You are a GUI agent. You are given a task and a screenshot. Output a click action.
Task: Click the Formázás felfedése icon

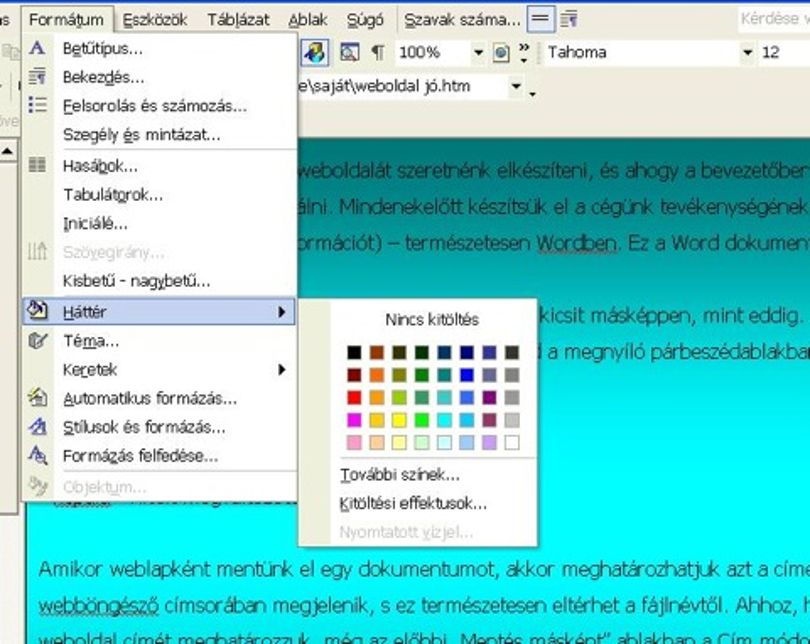click(x=37, y=455)
